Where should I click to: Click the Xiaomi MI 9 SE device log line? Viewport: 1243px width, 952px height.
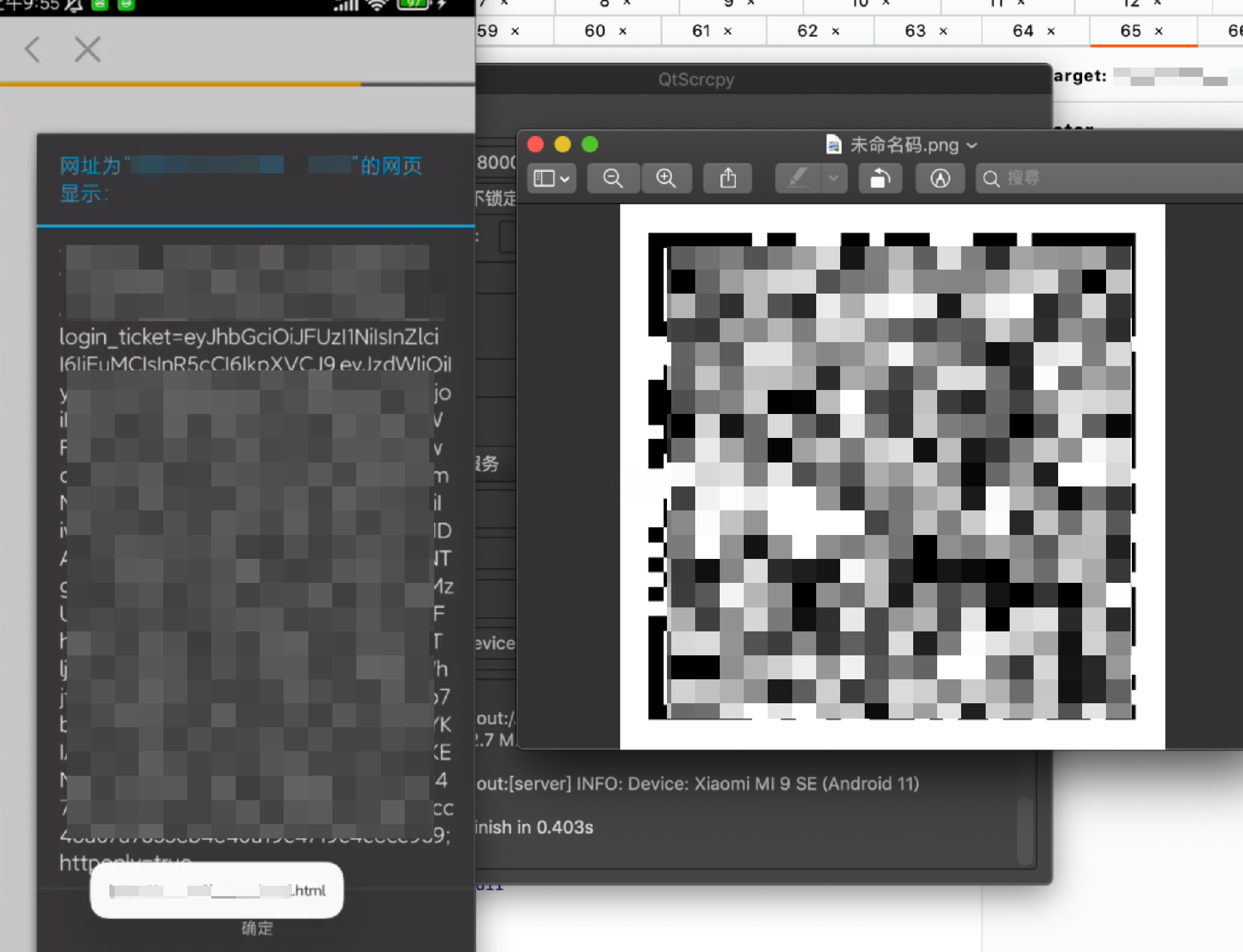(698, 784)
